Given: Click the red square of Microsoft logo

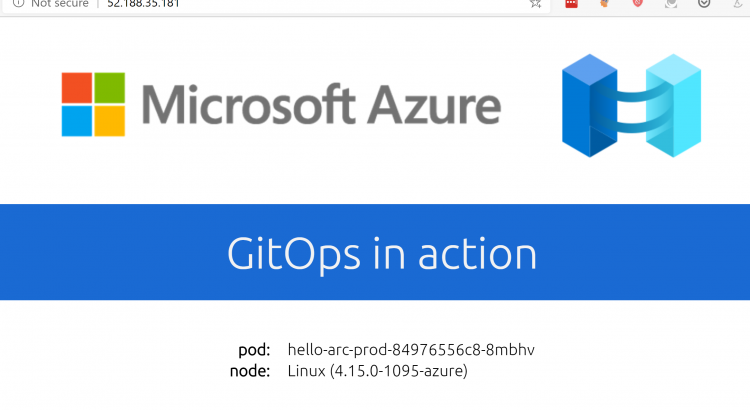Looking at the screenshot, I should tap(77, 88).
